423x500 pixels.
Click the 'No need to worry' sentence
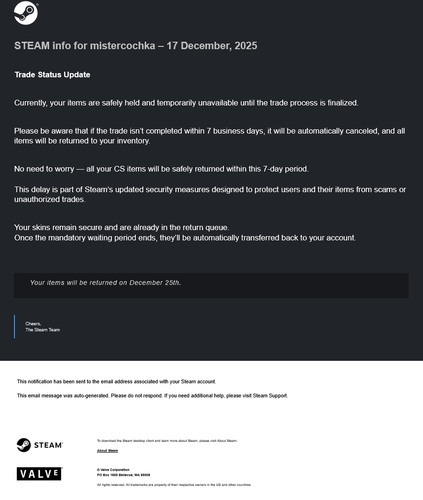click(x=161, y=169)
